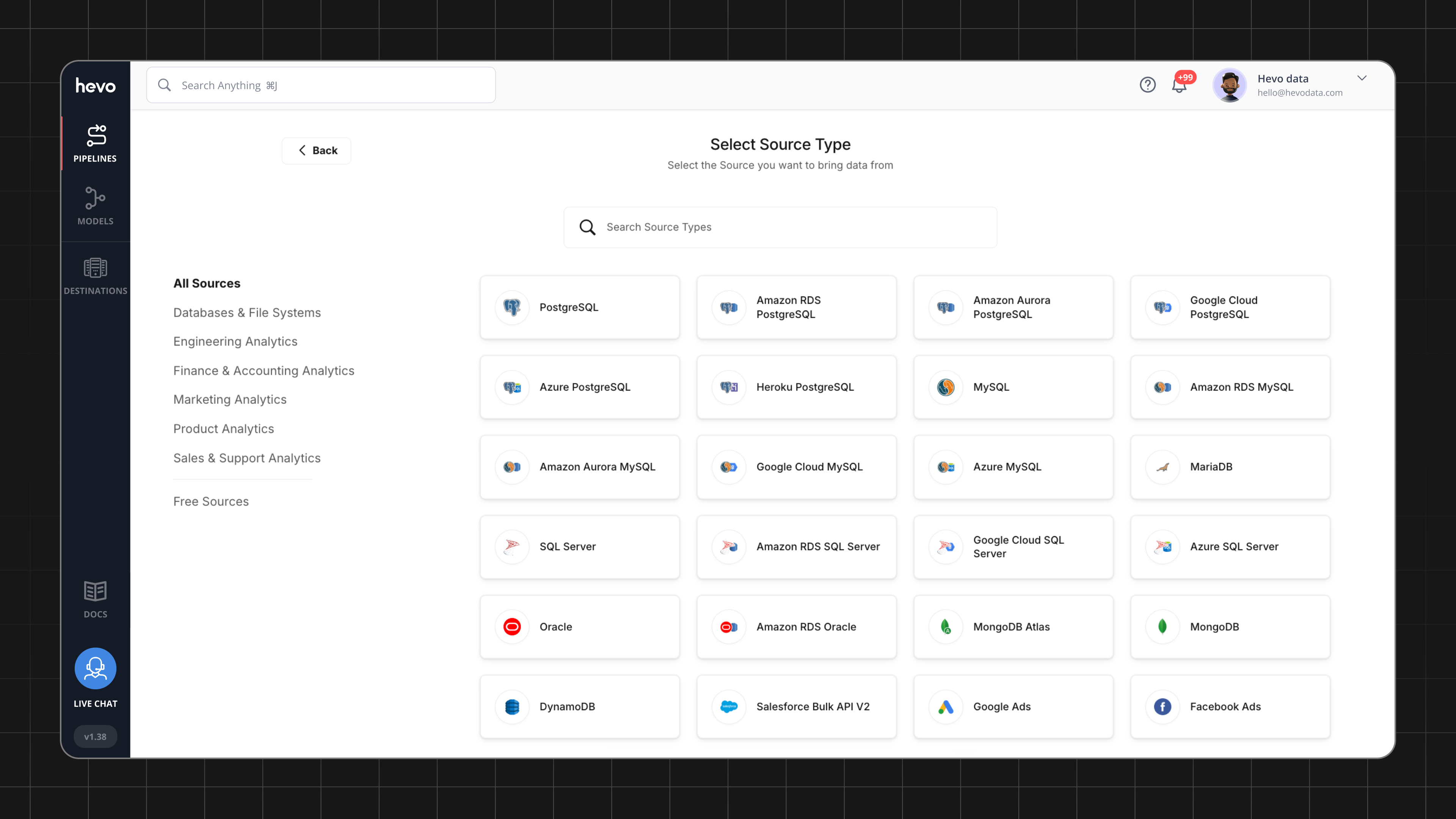Image resolution: width=1456 pixels, height=819 pixels.
Task: Click the Google Ads icon
Action: [946, 706]
